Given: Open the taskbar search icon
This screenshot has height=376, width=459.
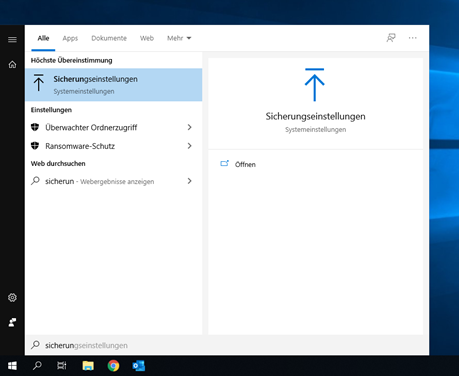Looking at the screenshot, I should [x=37, y=366].
